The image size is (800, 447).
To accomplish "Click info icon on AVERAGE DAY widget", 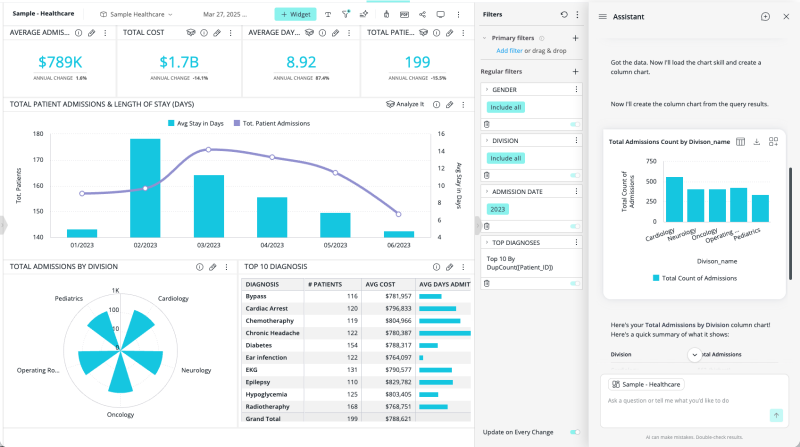I will coord(322,33).
